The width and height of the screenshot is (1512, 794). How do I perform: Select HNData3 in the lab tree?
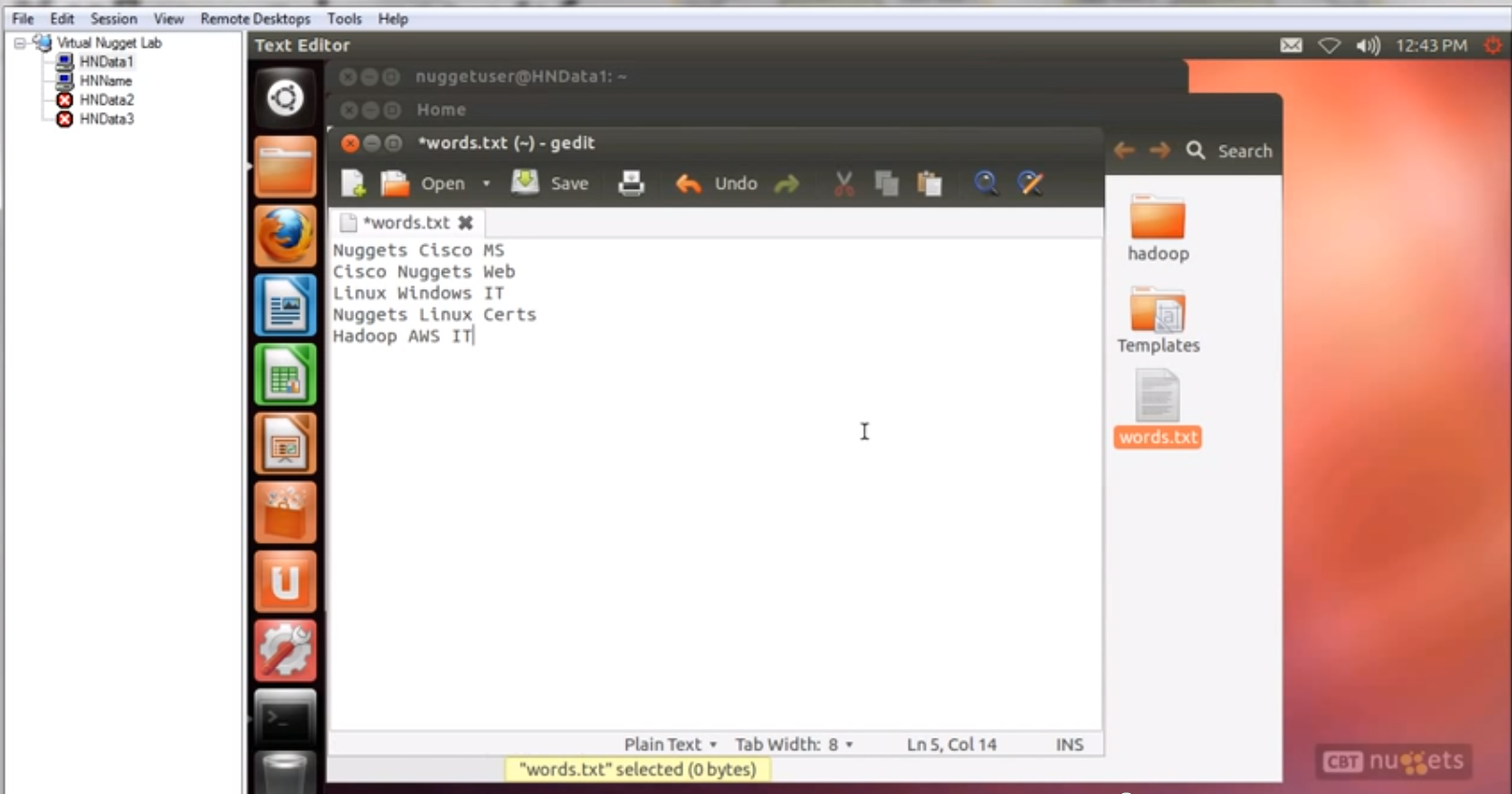(106, 119)
